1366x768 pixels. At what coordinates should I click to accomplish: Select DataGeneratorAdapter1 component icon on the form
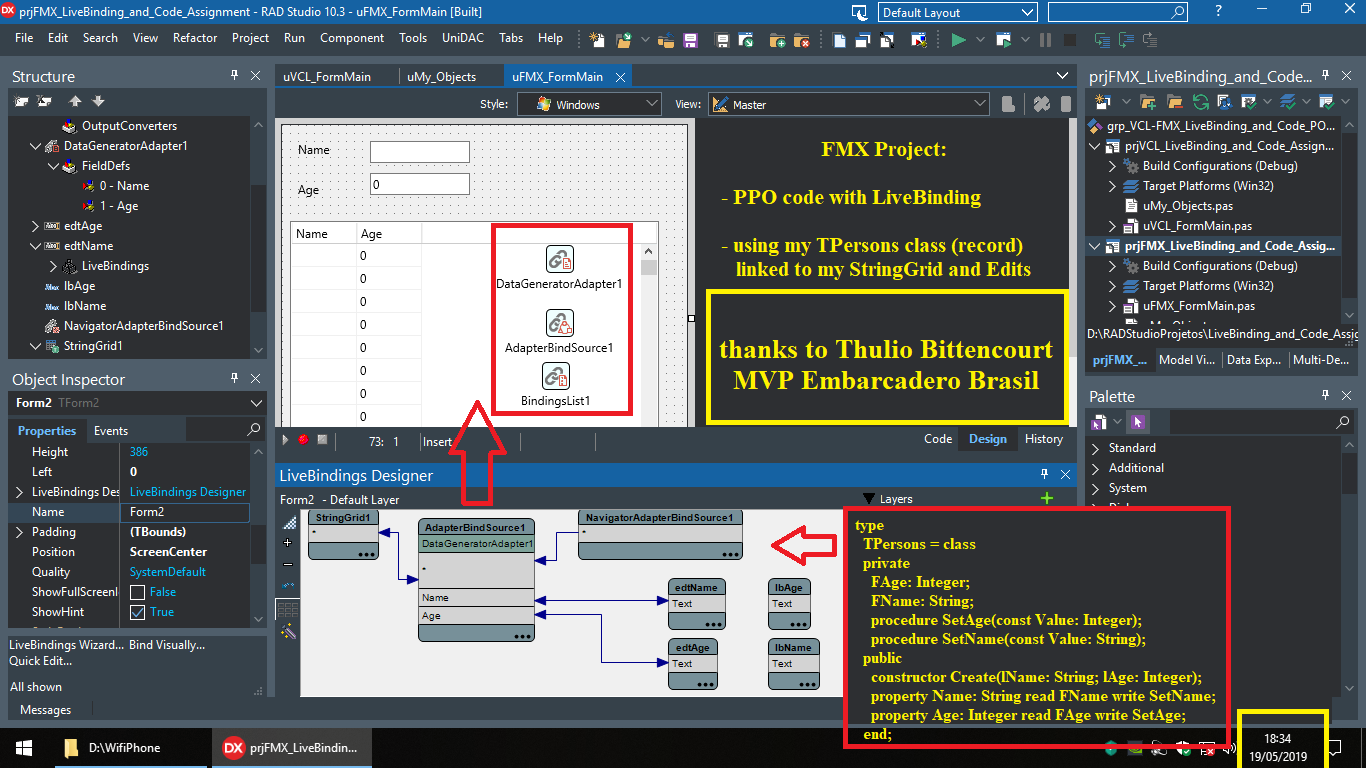click(x=559, y=259)
